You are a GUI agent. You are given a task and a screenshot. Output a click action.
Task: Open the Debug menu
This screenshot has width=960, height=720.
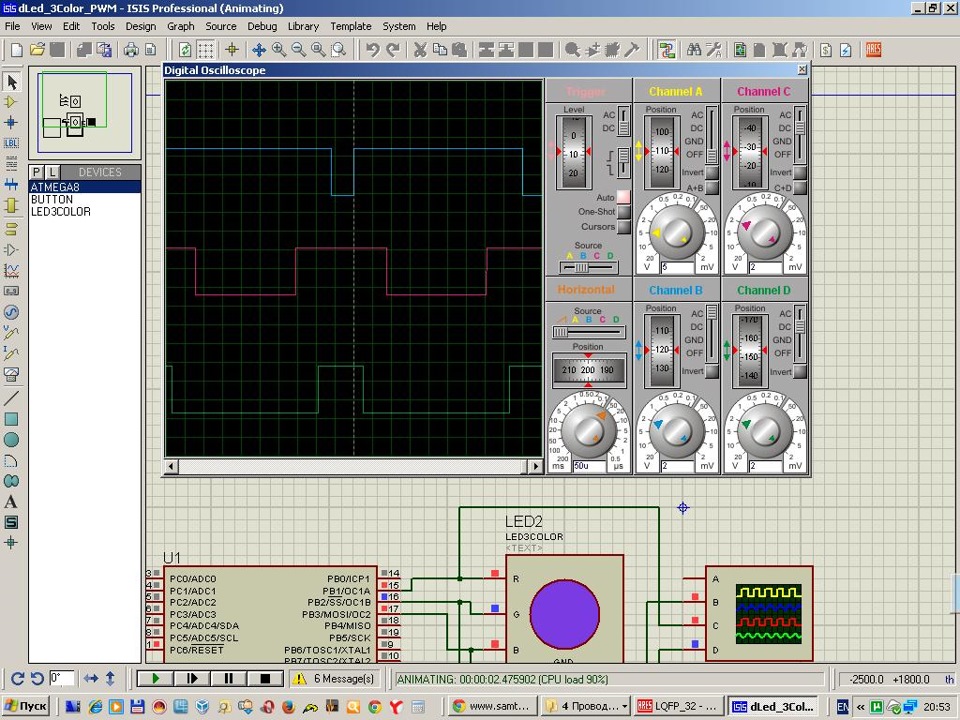[x=262, y=27]
